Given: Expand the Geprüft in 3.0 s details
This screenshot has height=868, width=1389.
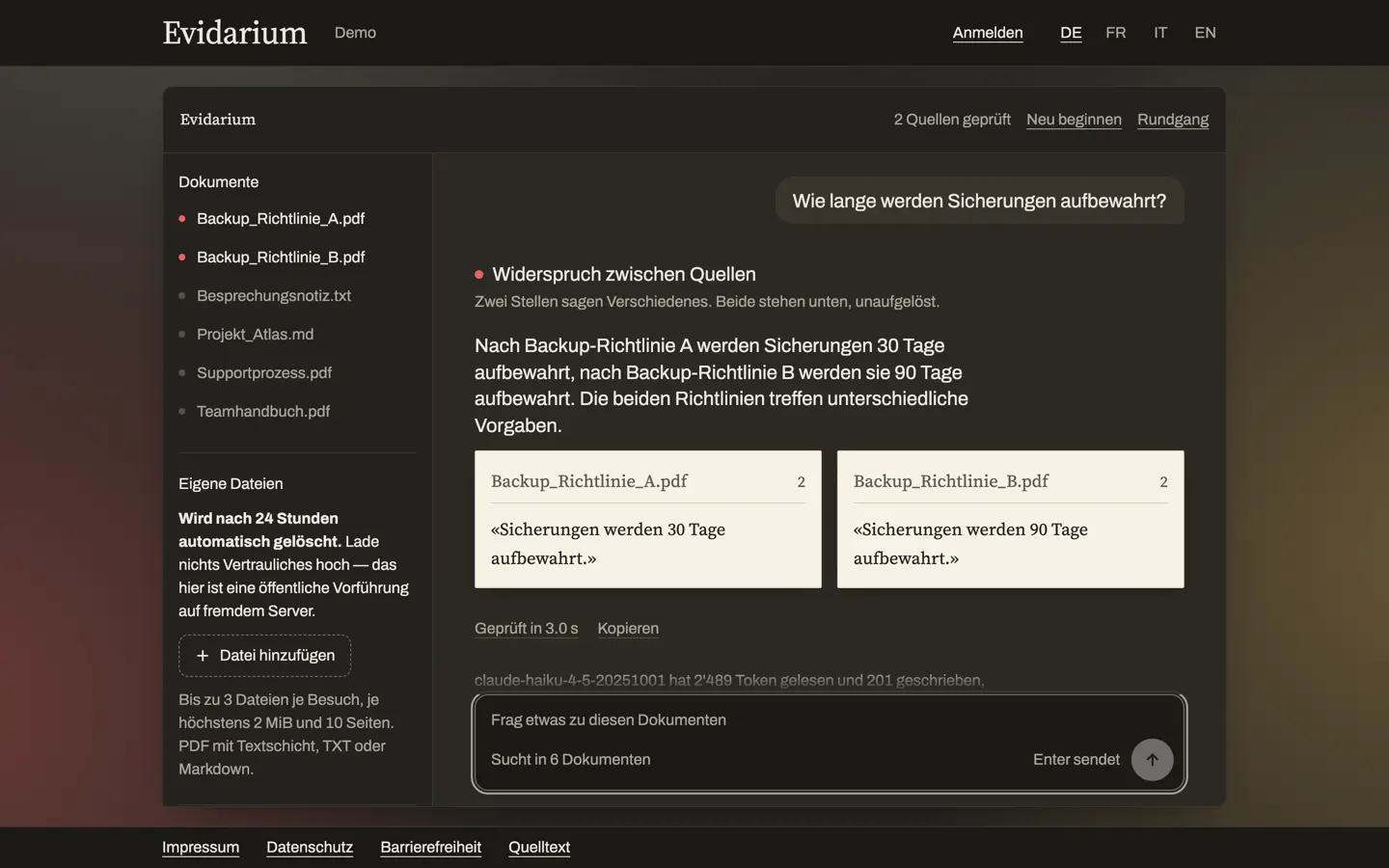Looking at the screenshot, I should 527,629.
